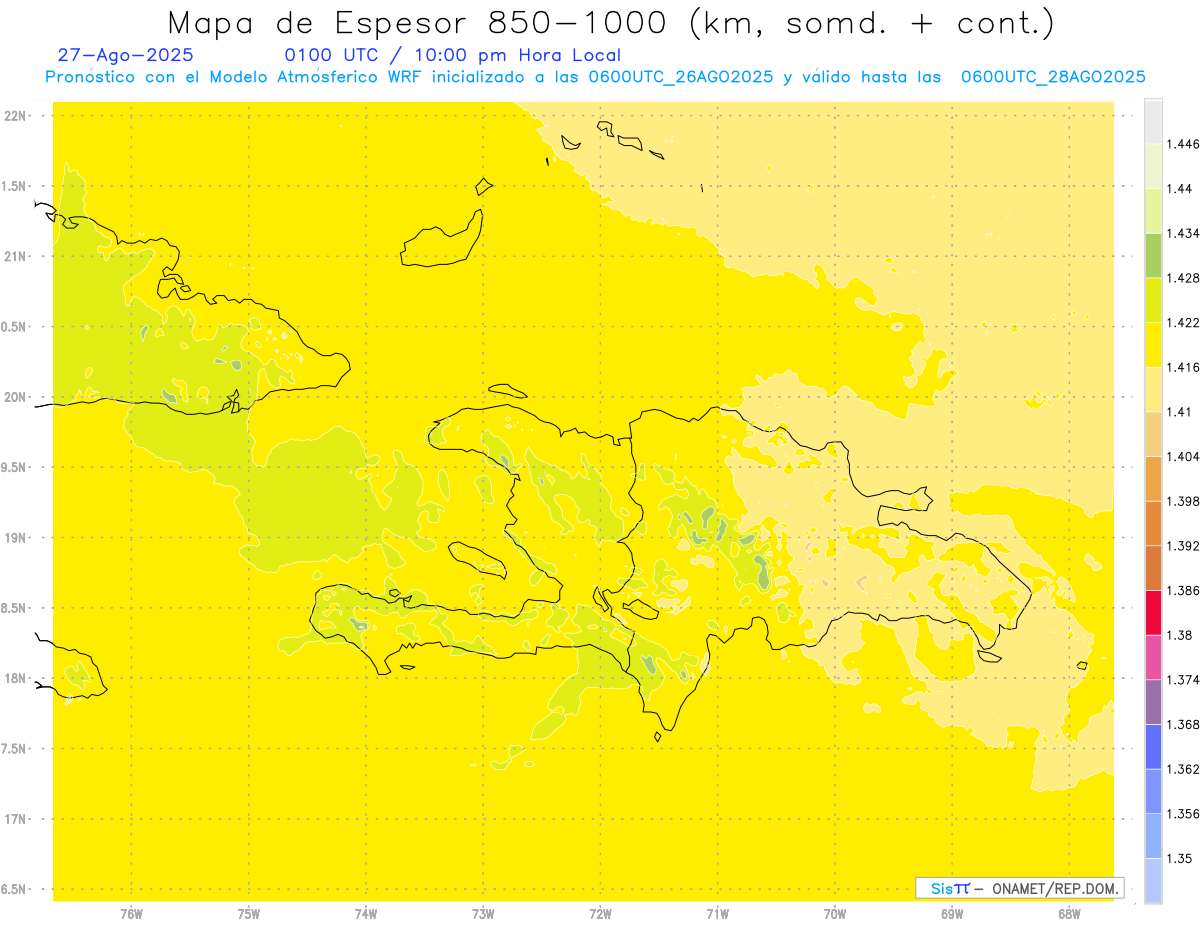Viewport: 1200px width, 927px height.
Task: Click the 75W longitude label
Action: click(x=248, y=914)
